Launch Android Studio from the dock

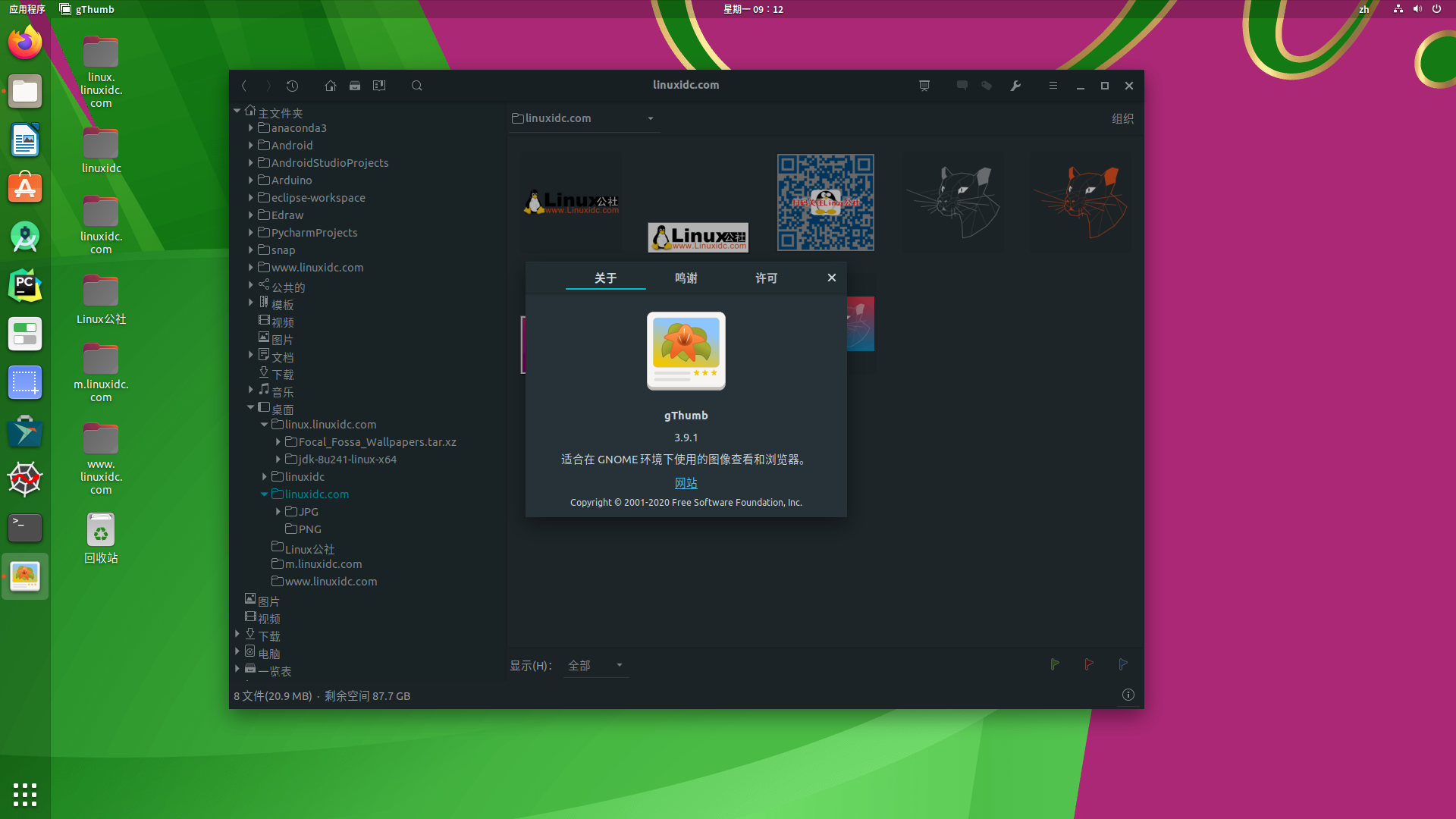point(25,237)
